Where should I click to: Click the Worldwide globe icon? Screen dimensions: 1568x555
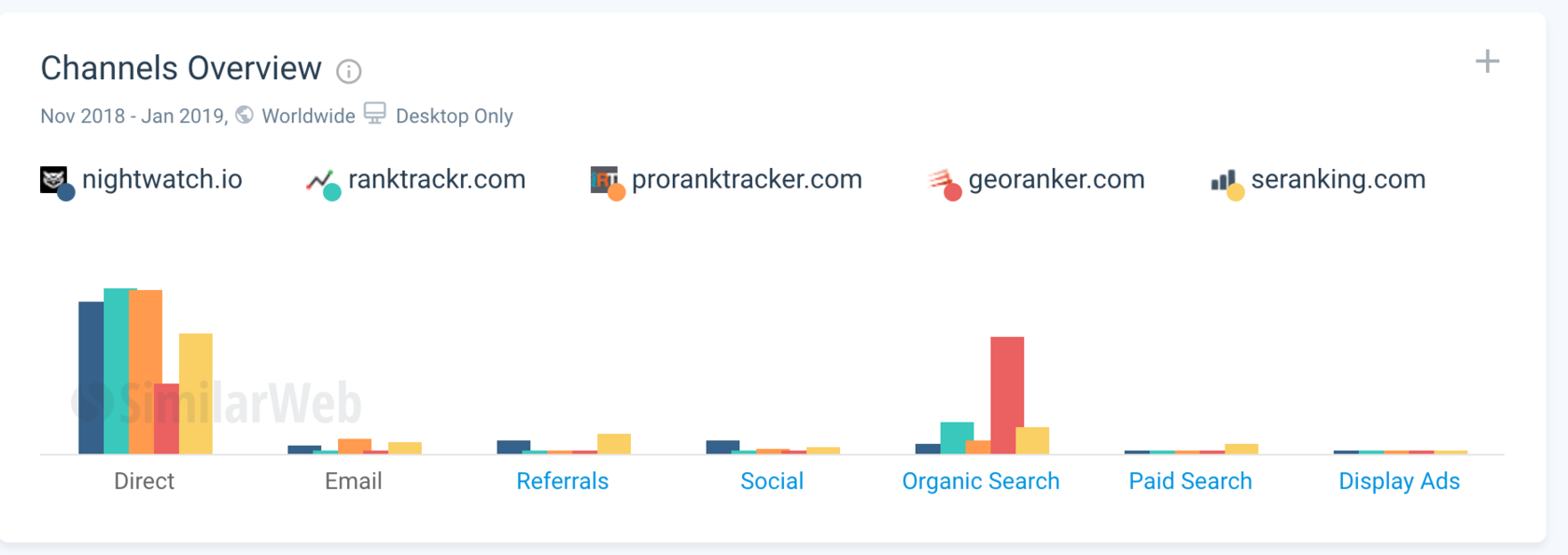coord(245,115)
